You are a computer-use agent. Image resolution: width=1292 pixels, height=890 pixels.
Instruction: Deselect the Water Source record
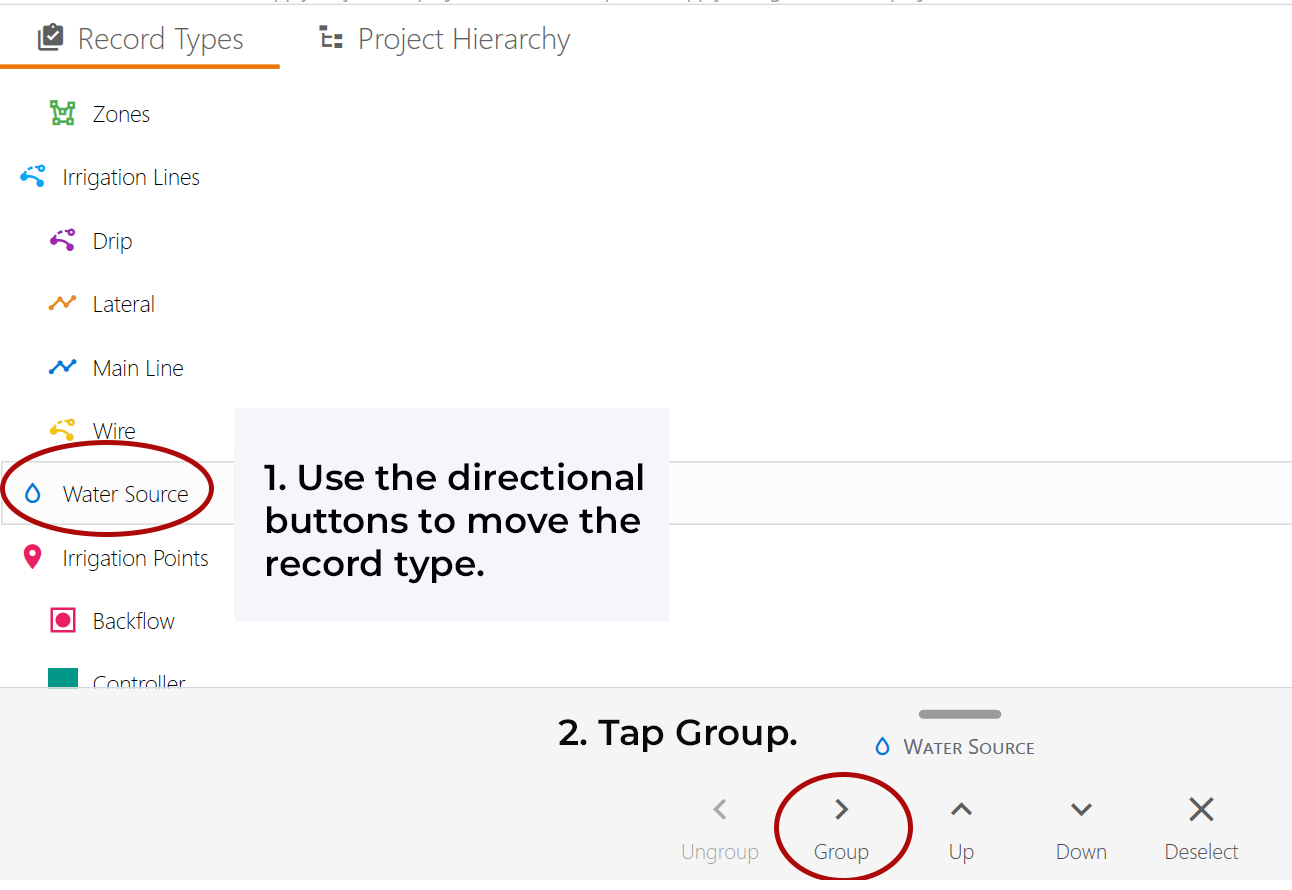[1201, 828]
